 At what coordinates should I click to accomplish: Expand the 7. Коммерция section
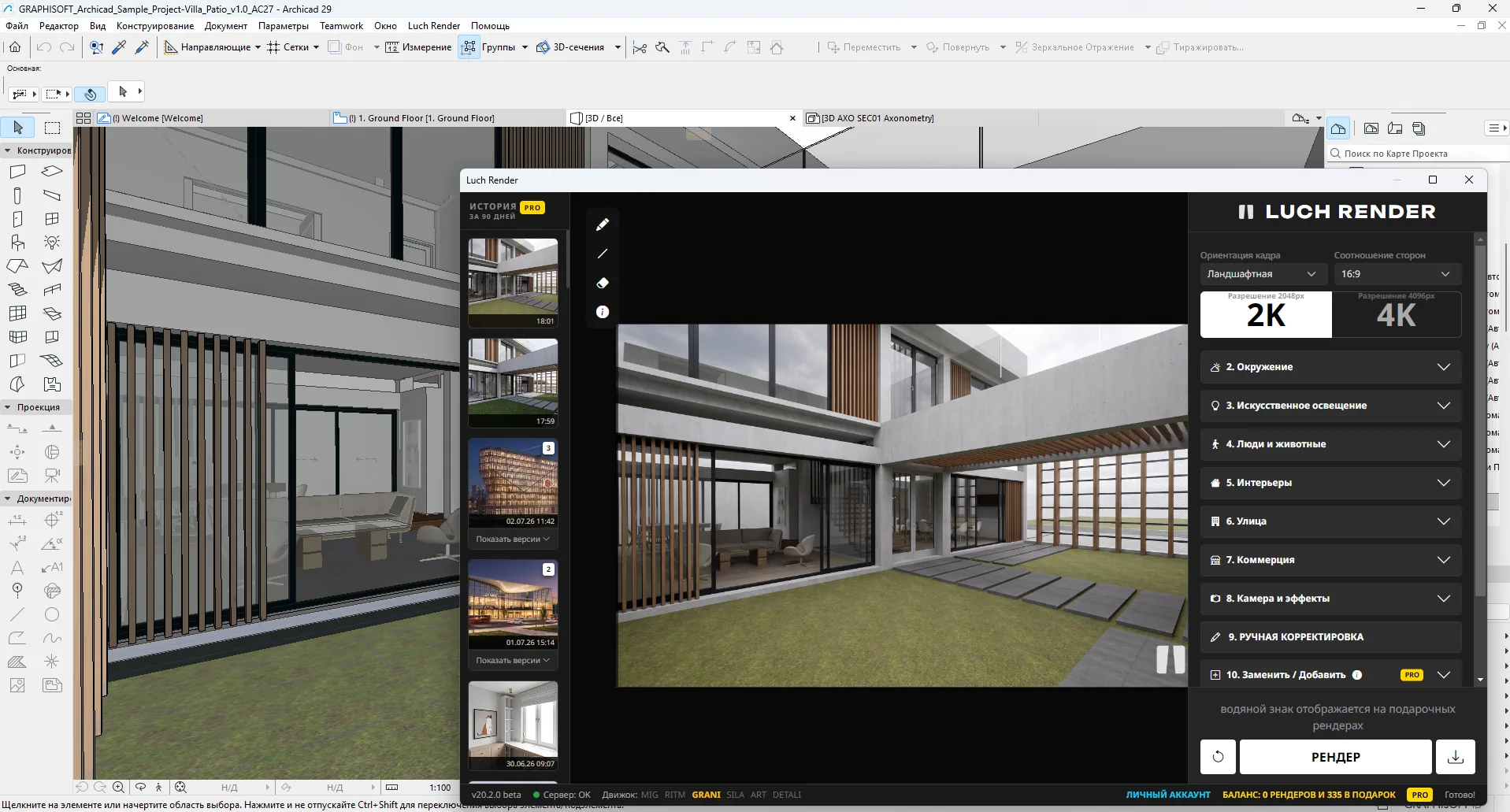[1330, 560]
